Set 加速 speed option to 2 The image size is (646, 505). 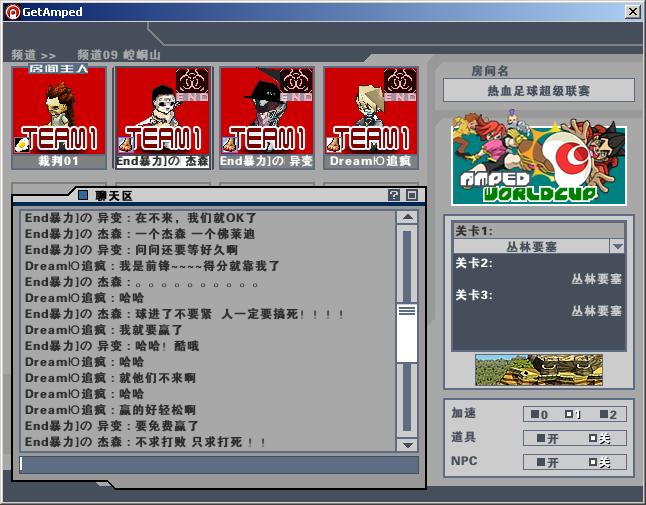click(x=609, y=415)
